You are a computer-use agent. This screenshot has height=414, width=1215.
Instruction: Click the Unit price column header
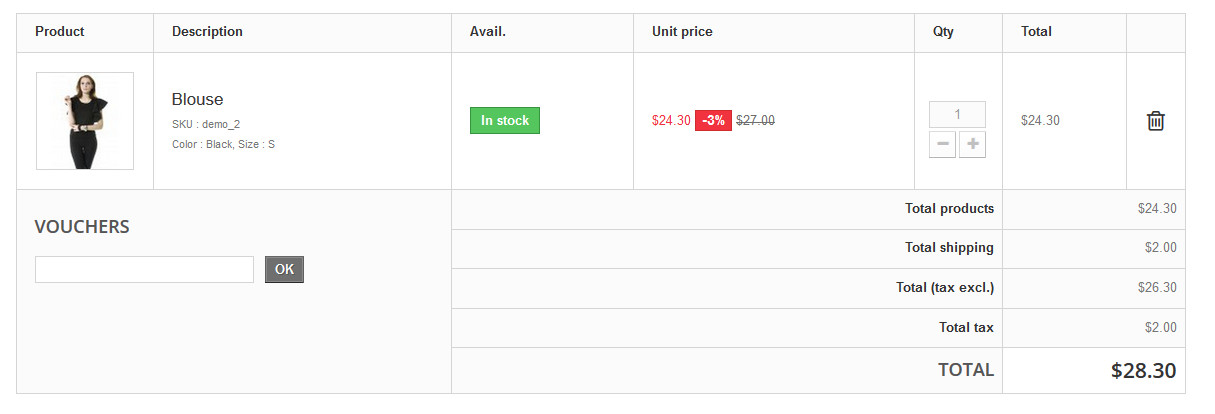[682, 32]
